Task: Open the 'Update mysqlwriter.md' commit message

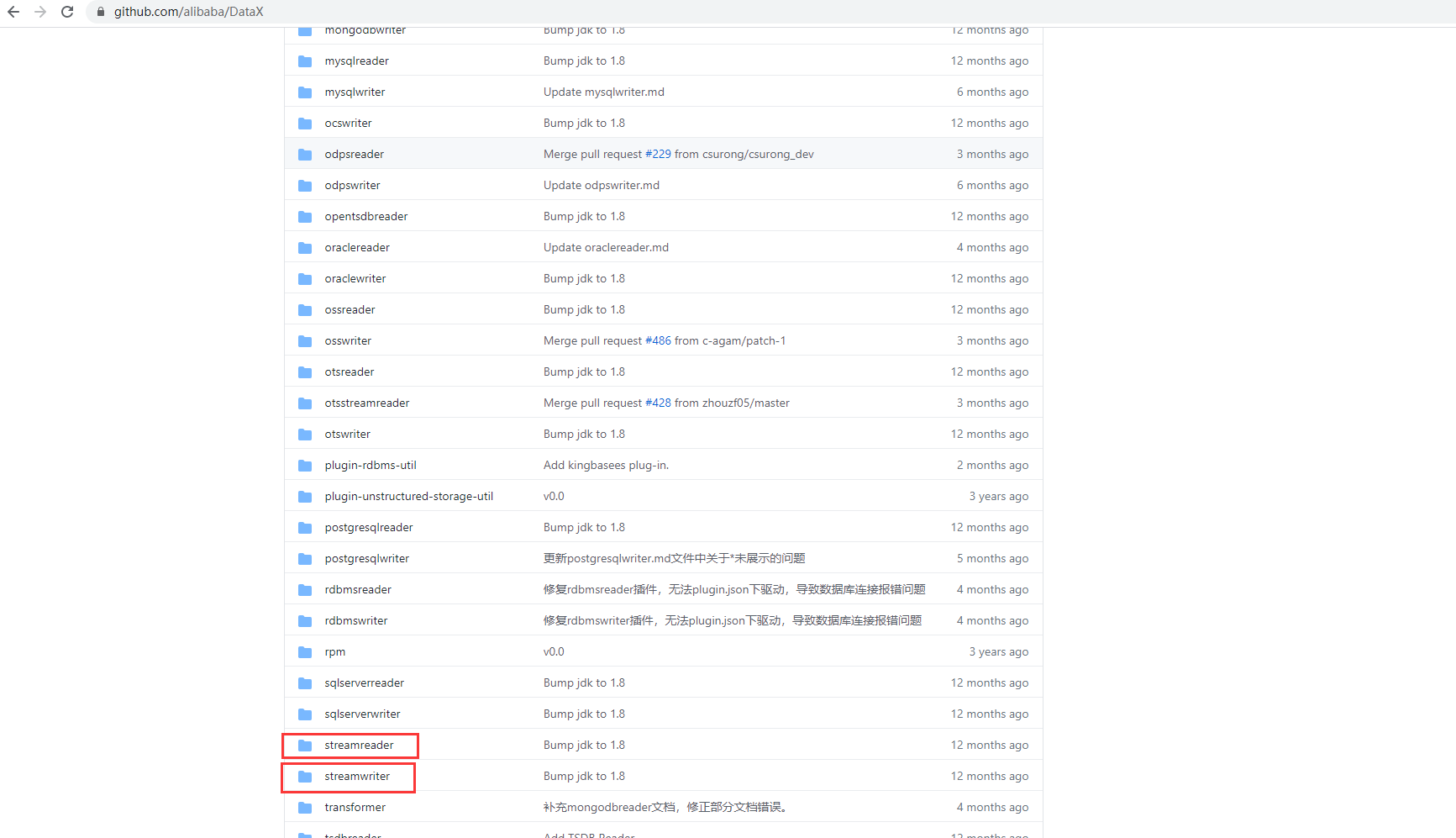Action: click(604, 92)
